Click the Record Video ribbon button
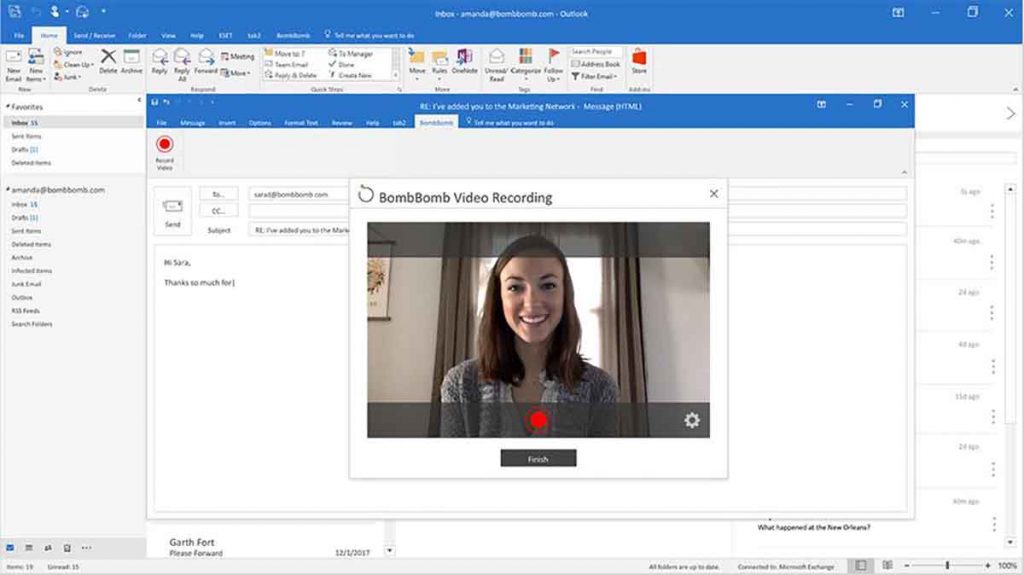Screen dimensions: 1024x575 pyautogui.click(x=165, y=153)
